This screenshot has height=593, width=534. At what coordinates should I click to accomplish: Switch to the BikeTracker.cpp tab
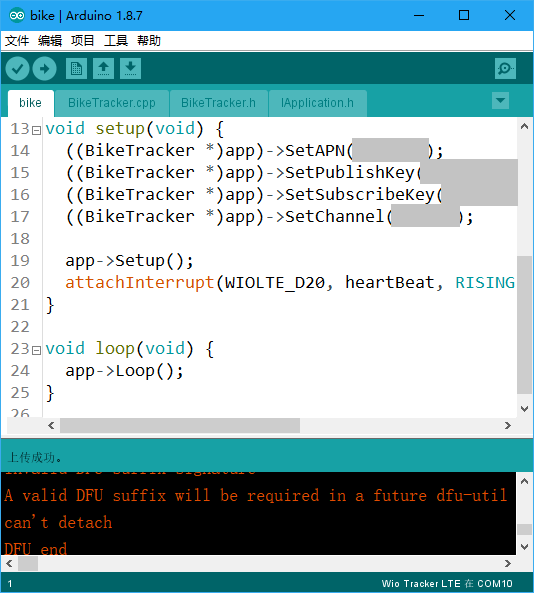pos(112,103)
